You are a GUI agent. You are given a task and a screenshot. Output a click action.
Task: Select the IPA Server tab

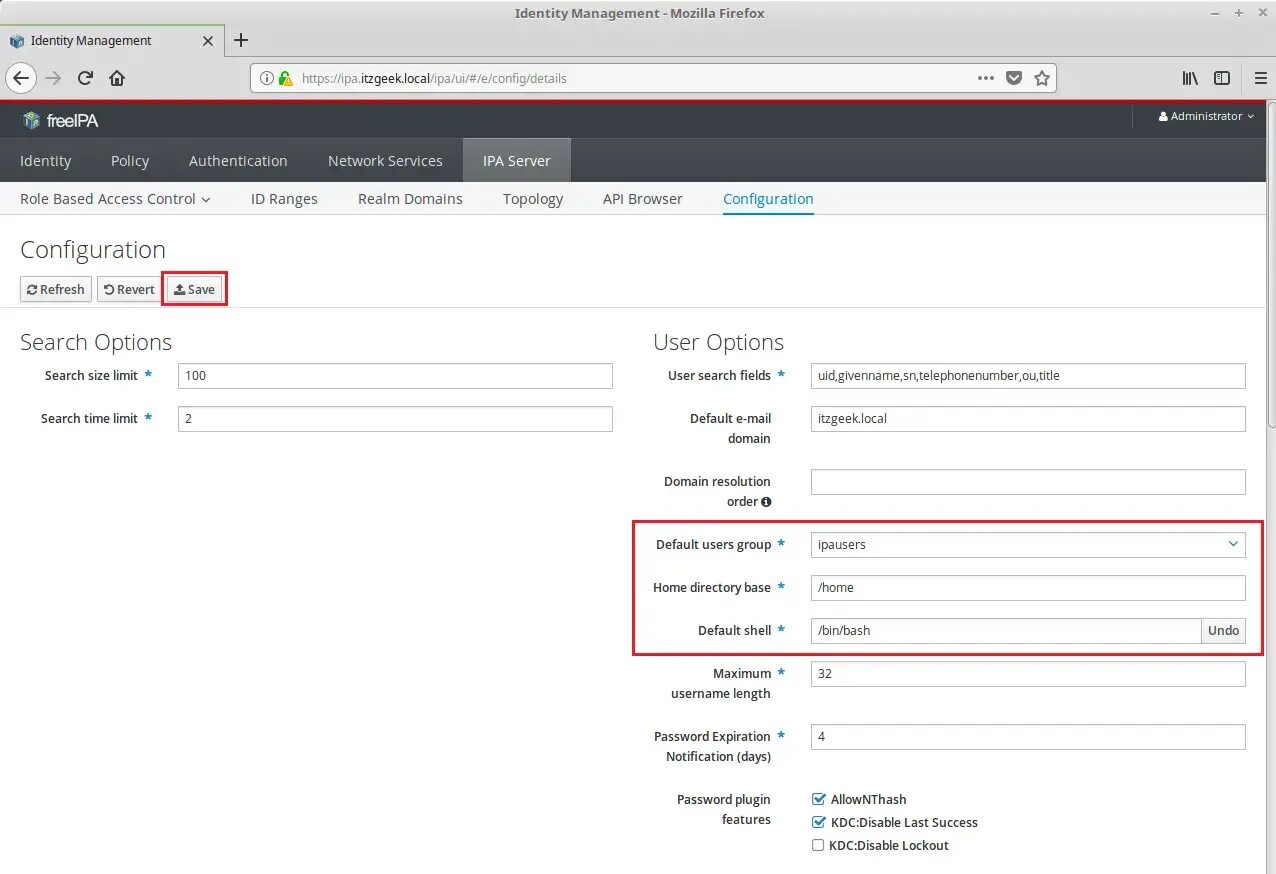516,160
